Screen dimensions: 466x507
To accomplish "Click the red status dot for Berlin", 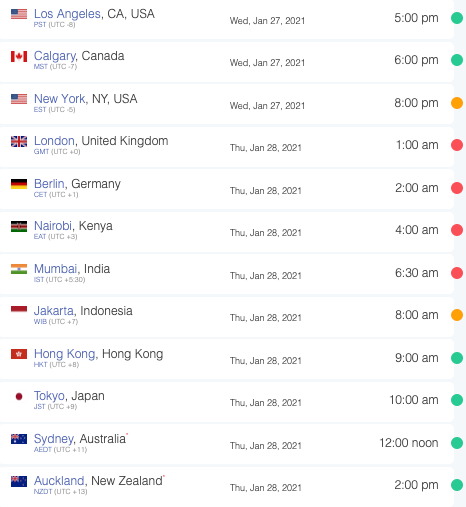I will pos(457,188).
